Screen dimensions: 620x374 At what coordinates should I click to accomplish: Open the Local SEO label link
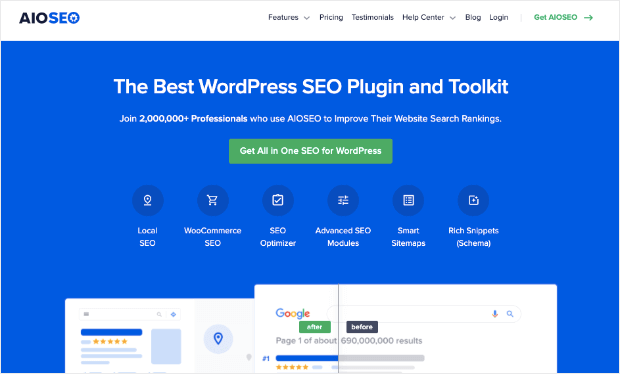(x=147, y=237)
